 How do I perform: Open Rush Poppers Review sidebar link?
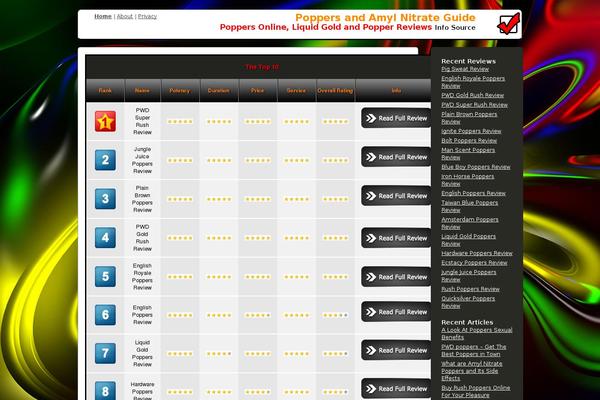470,289
